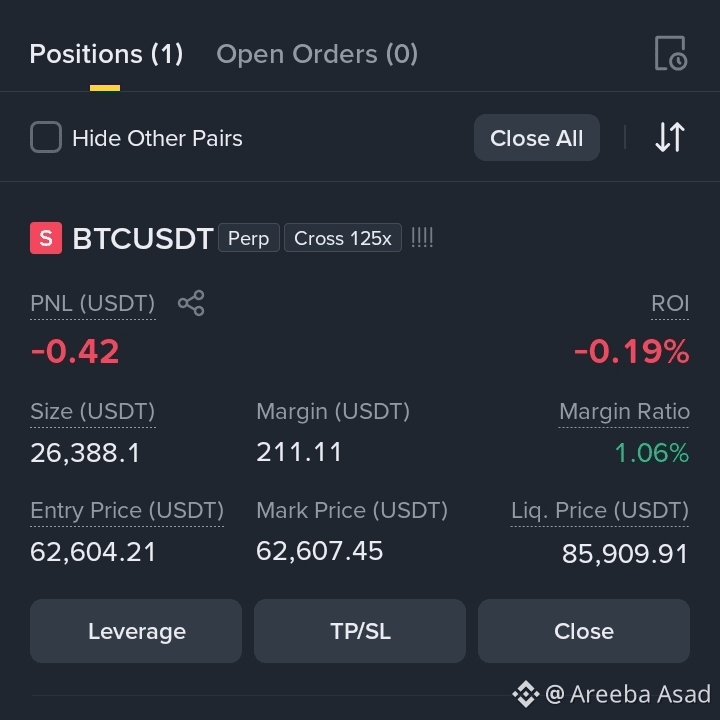Click the ROI label
Screen dimensions: 720x720
tap(670, 304)
